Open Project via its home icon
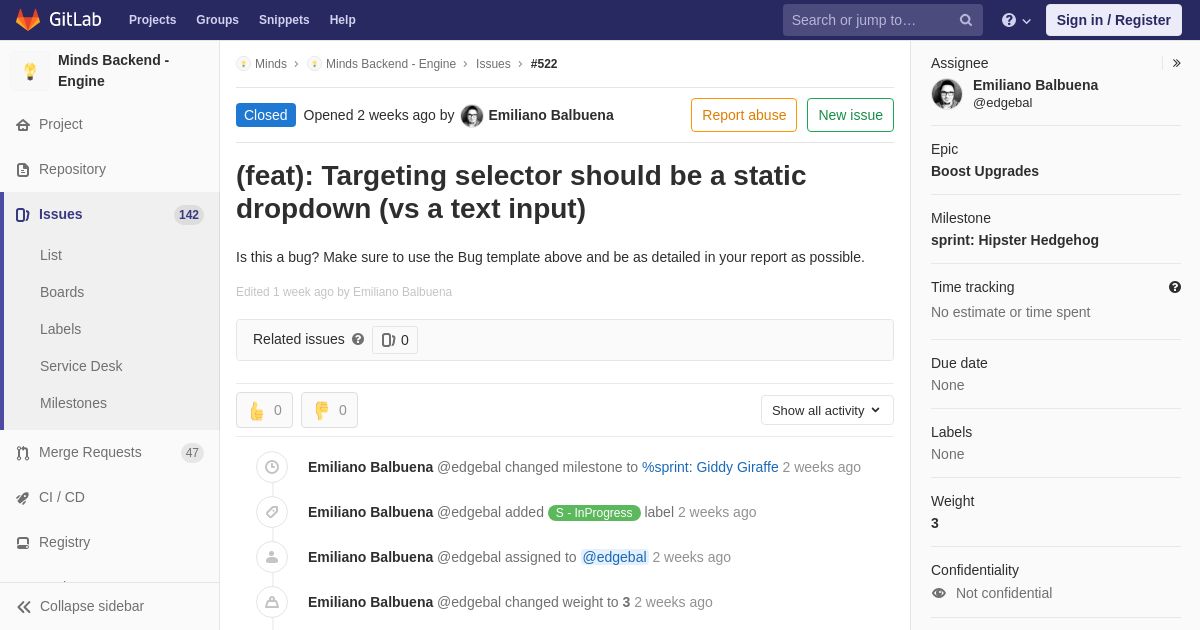 click(x=23, y=125)
